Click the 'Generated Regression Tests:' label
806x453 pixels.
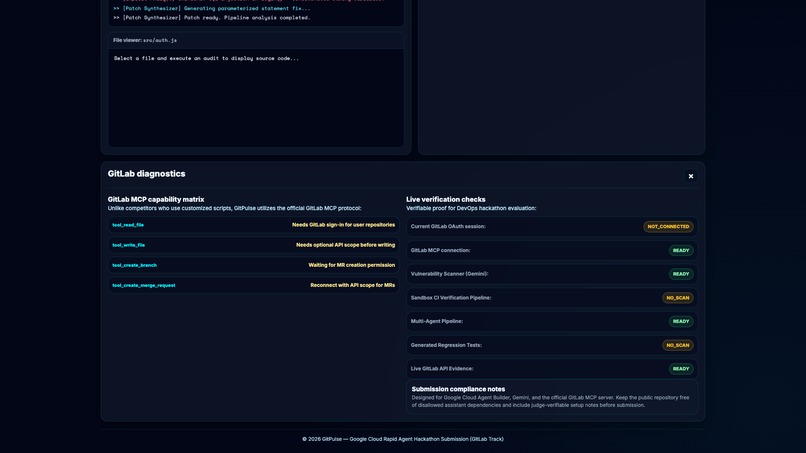[446, 345]
